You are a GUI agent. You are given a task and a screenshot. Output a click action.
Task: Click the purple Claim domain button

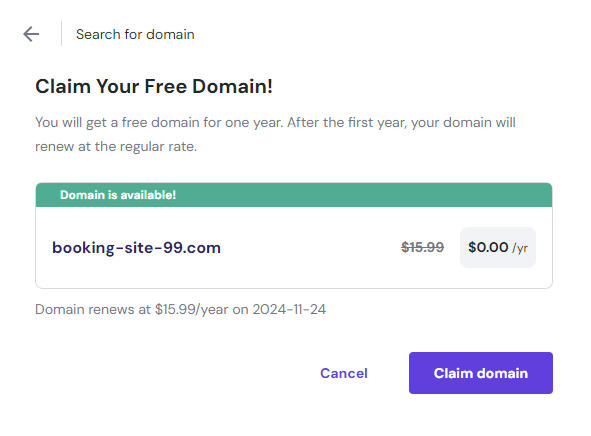coord(481,373)
